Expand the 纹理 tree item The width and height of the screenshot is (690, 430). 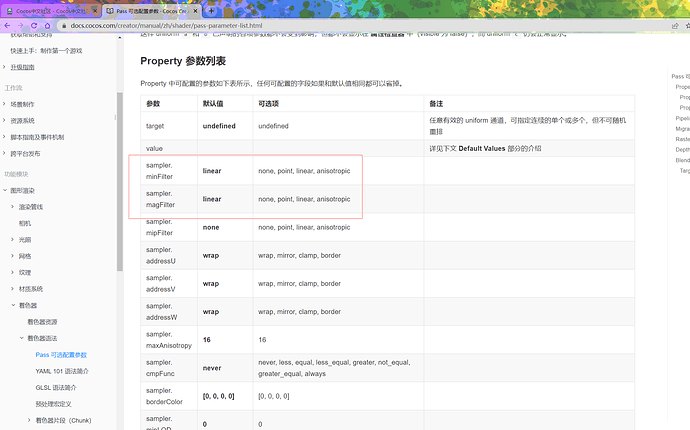[13, 272]
